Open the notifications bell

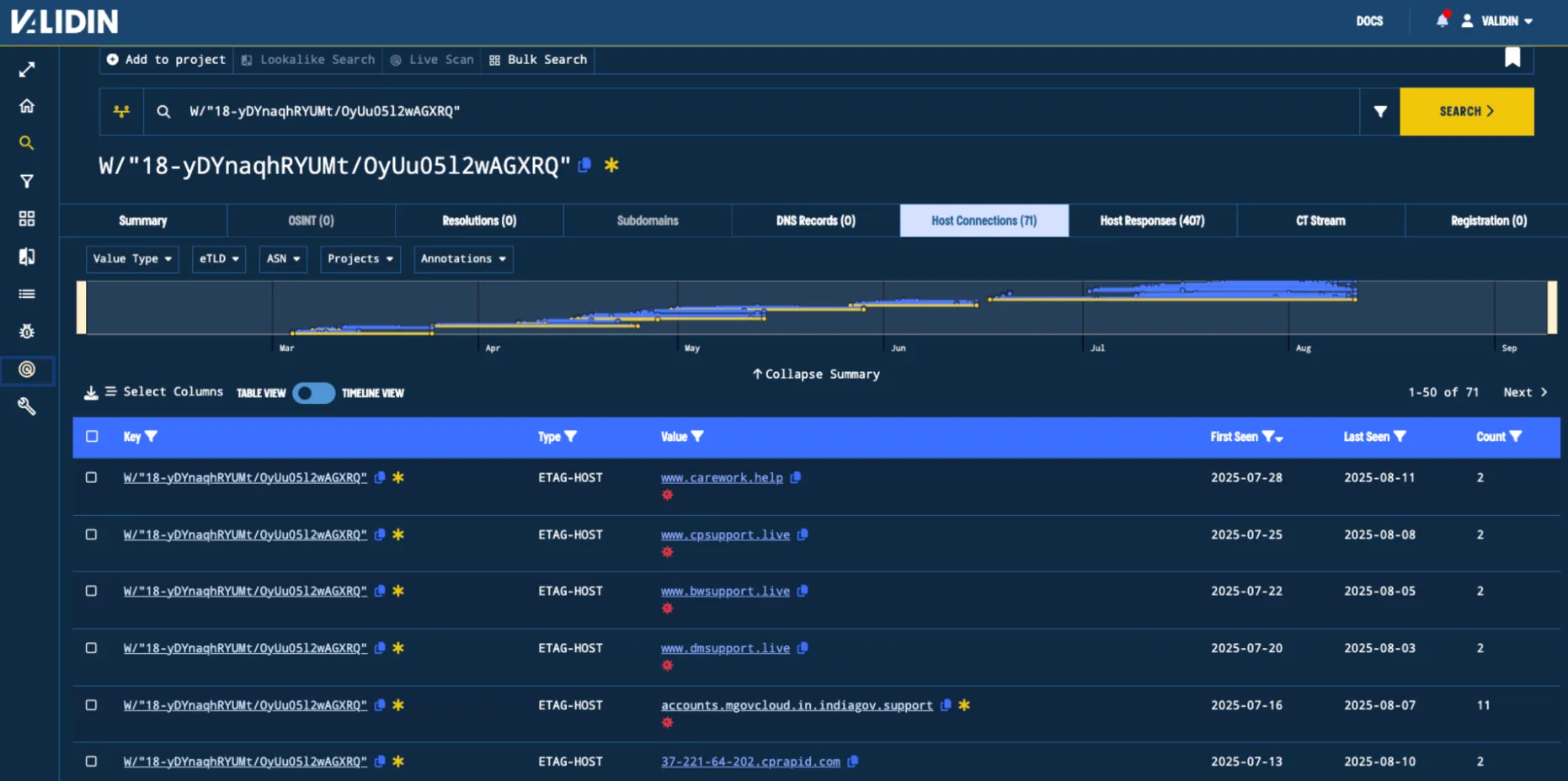pyautogui.click(x=1442, y=20)
